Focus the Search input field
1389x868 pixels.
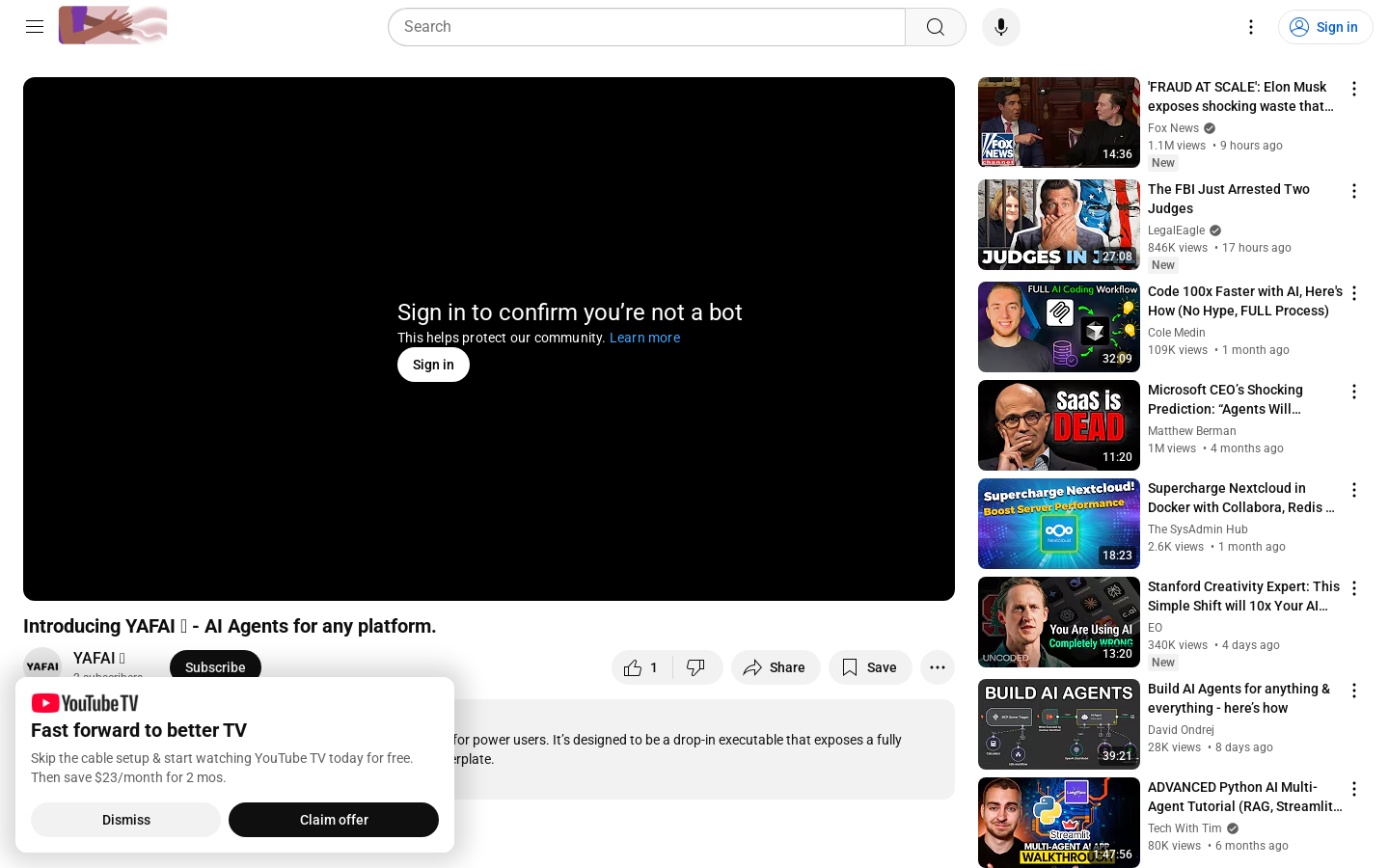646,27
